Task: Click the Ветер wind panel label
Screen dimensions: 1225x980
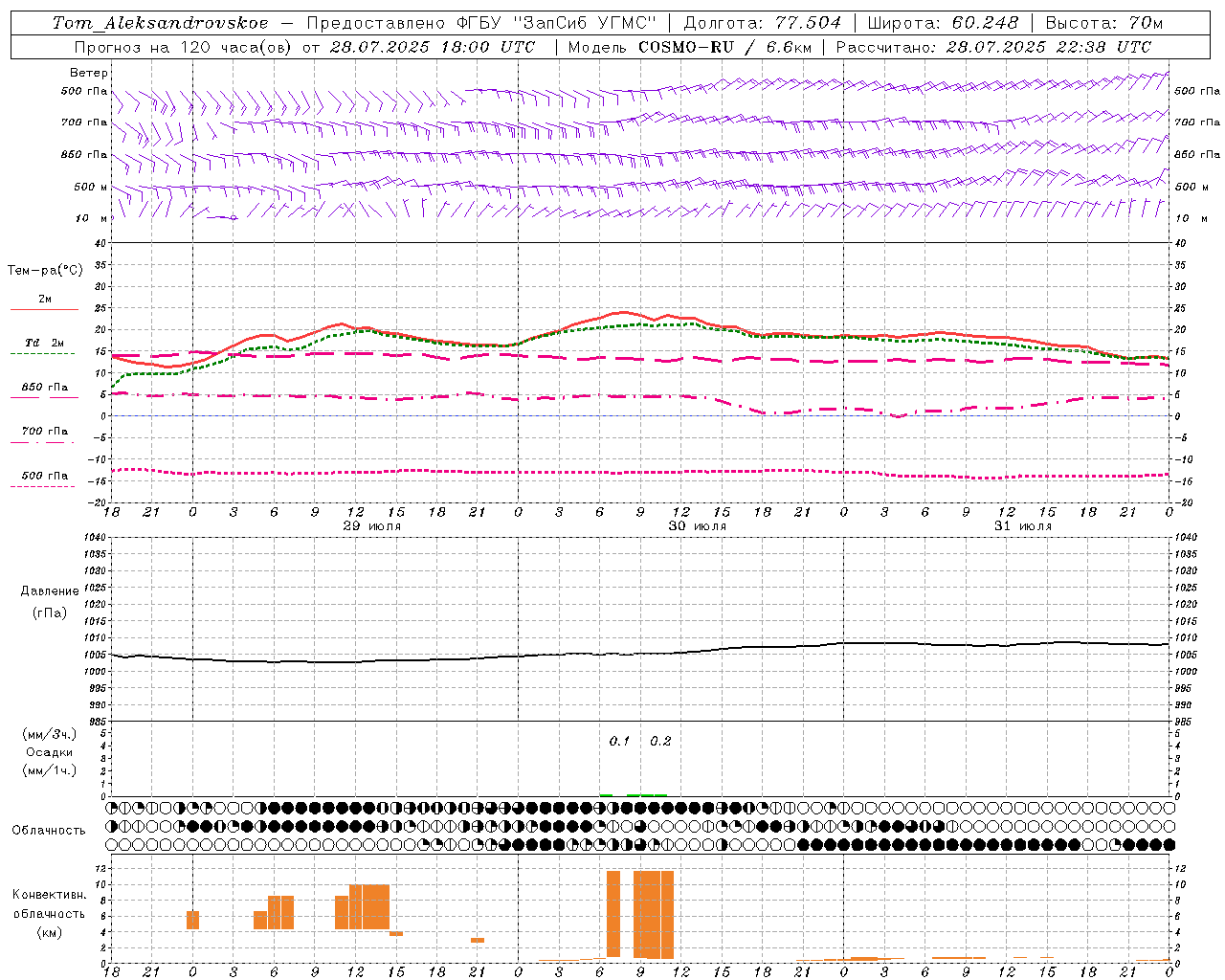Action: tap(89, 73)
